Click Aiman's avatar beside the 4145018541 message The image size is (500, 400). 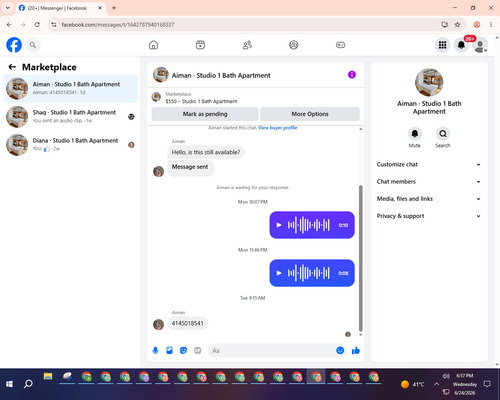click(158, 324)
